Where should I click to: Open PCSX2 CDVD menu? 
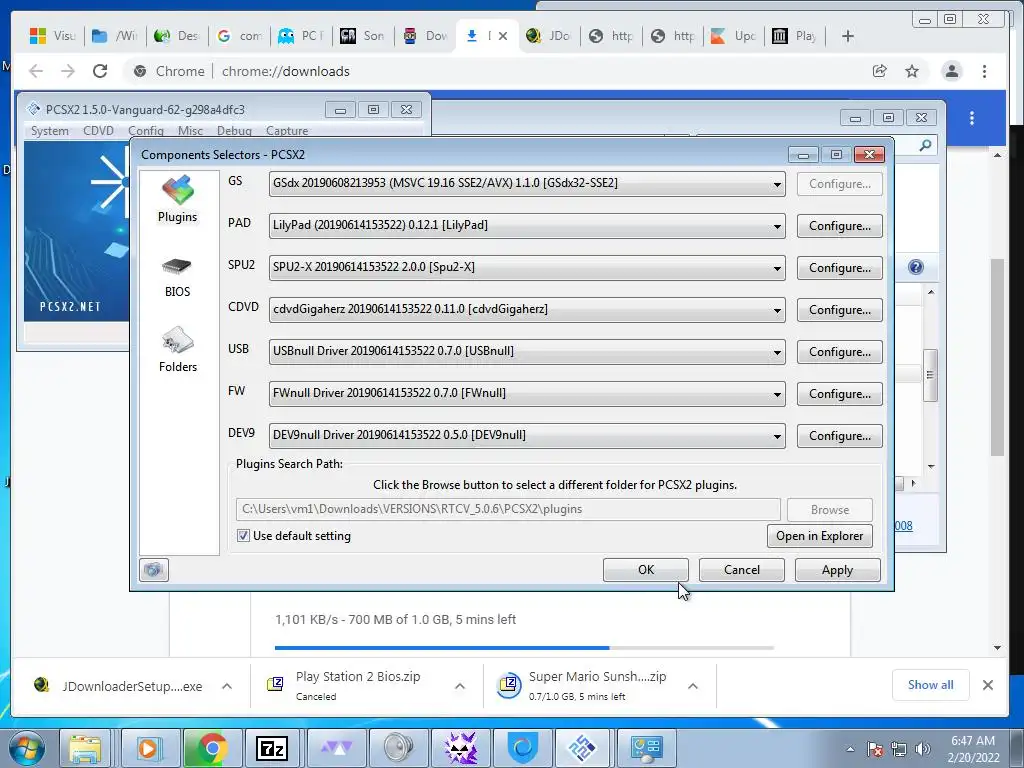pos(99,131)
